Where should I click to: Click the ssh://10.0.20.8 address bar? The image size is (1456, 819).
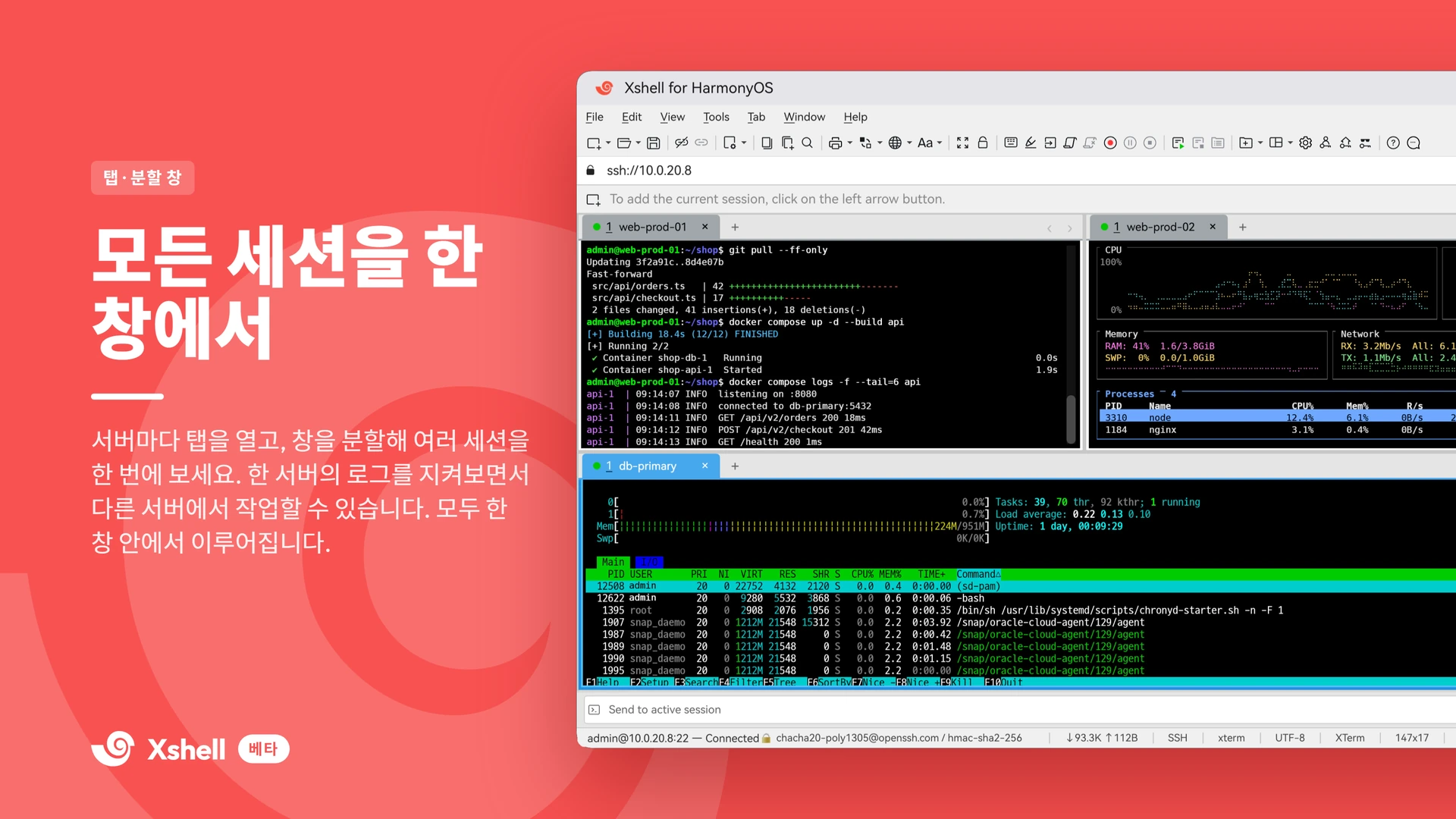click(x=1016, y=171)
